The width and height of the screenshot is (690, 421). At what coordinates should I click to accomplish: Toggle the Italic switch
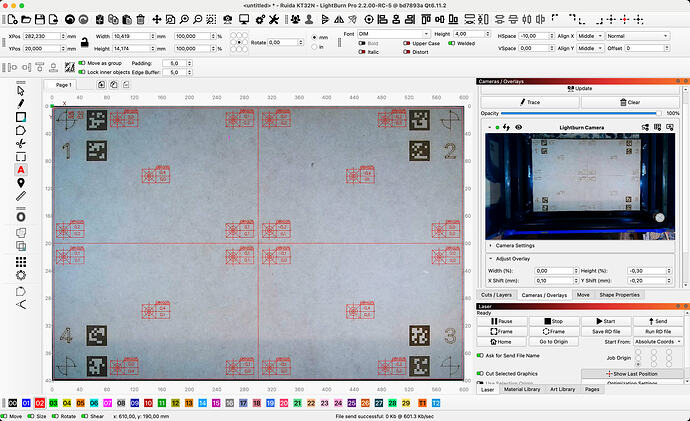[362, 51]
